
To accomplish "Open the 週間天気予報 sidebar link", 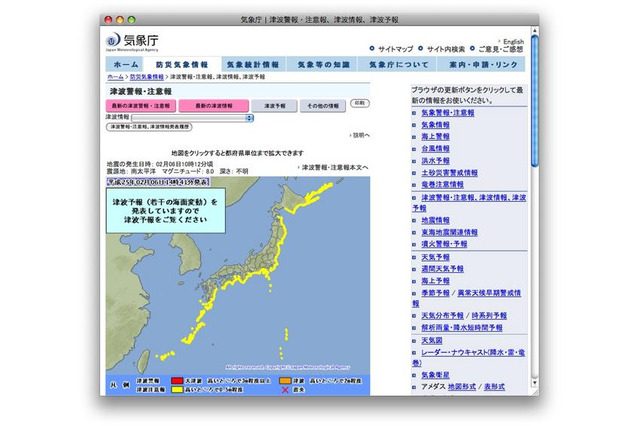I will (x=442, y=269).
